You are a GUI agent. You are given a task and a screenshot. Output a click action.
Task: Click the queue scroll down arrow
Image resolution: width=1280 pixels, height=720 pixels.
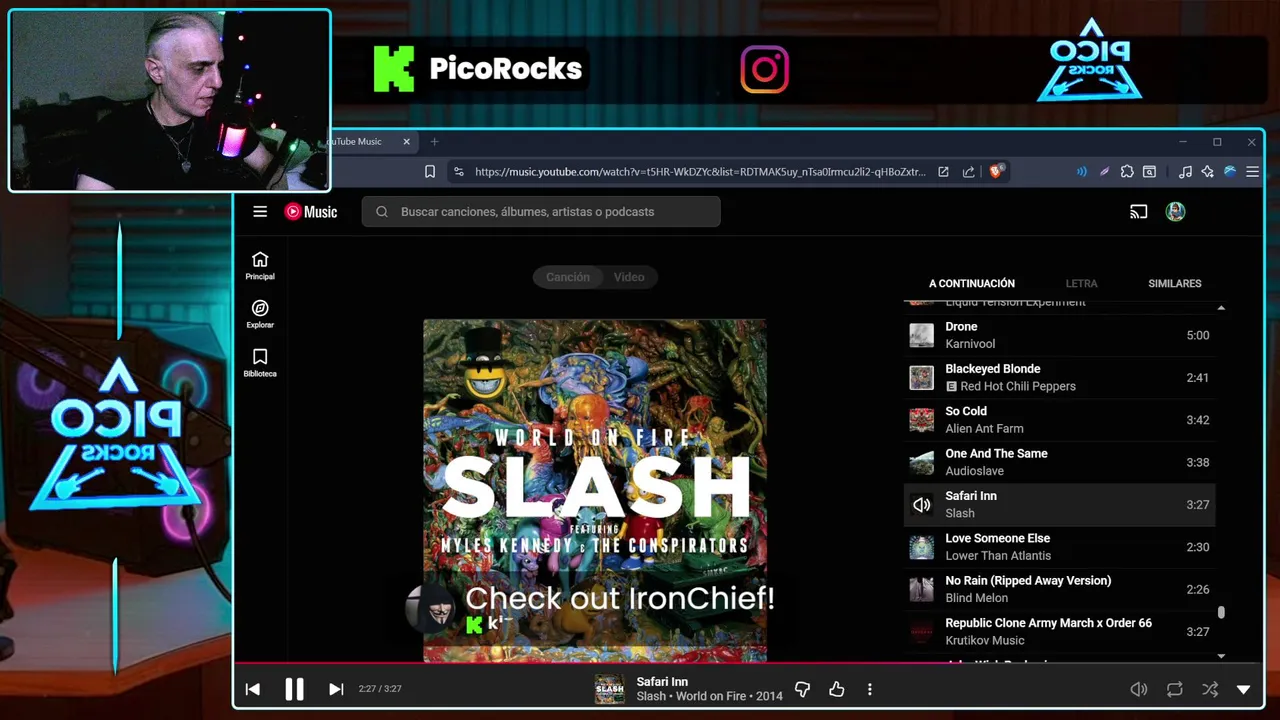[x=1221, y=656]
